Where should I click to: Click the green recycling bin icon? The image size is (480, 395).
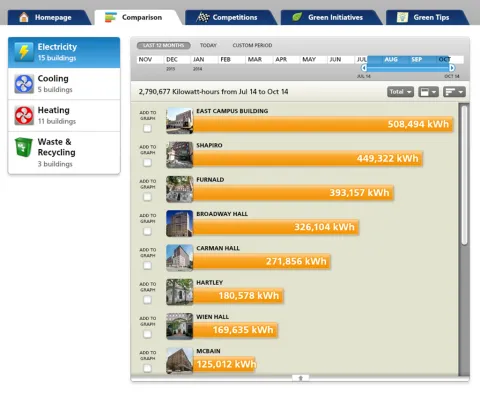[x=24, y=147]
